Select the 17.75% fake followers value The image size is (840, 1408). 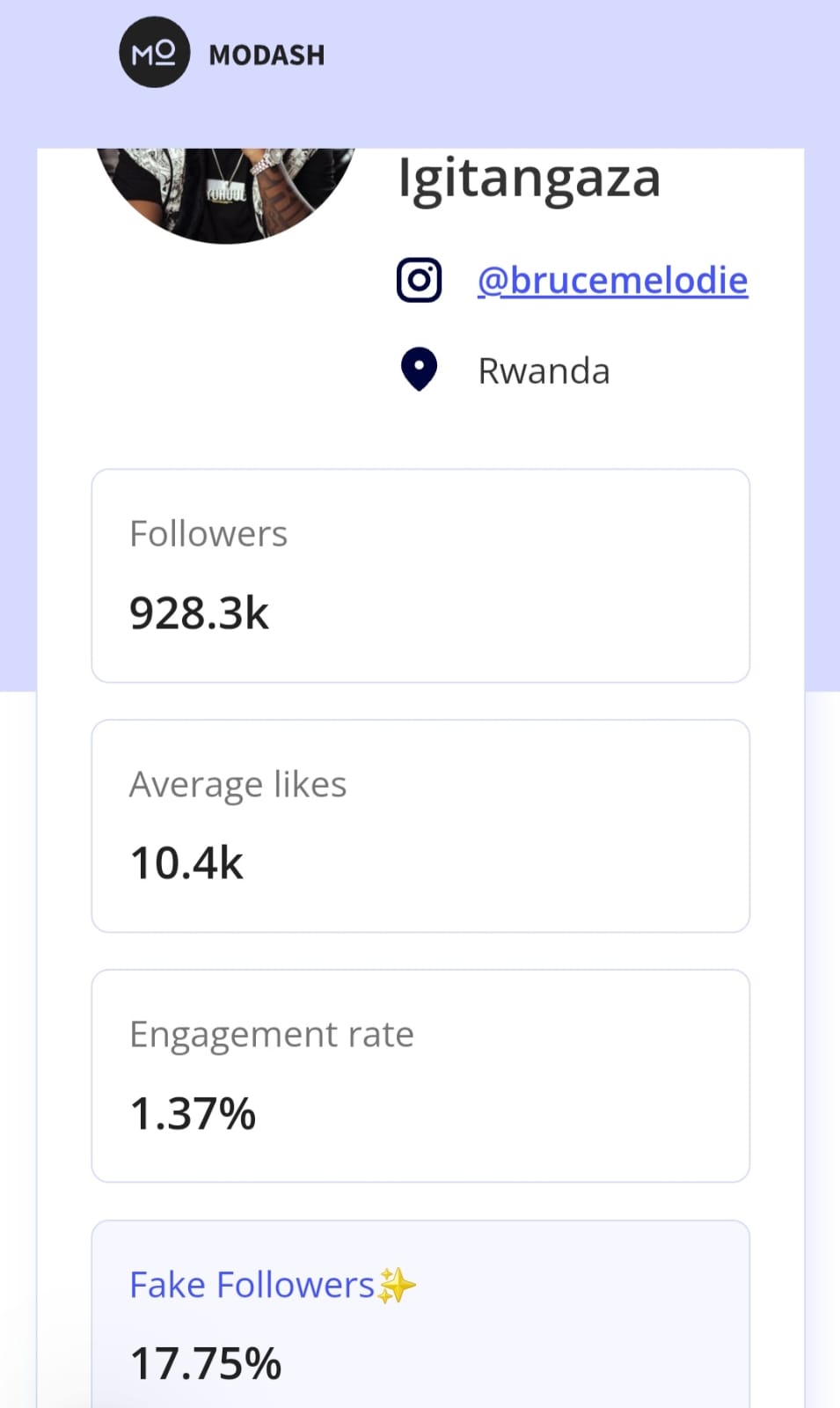click(205, 1364)
